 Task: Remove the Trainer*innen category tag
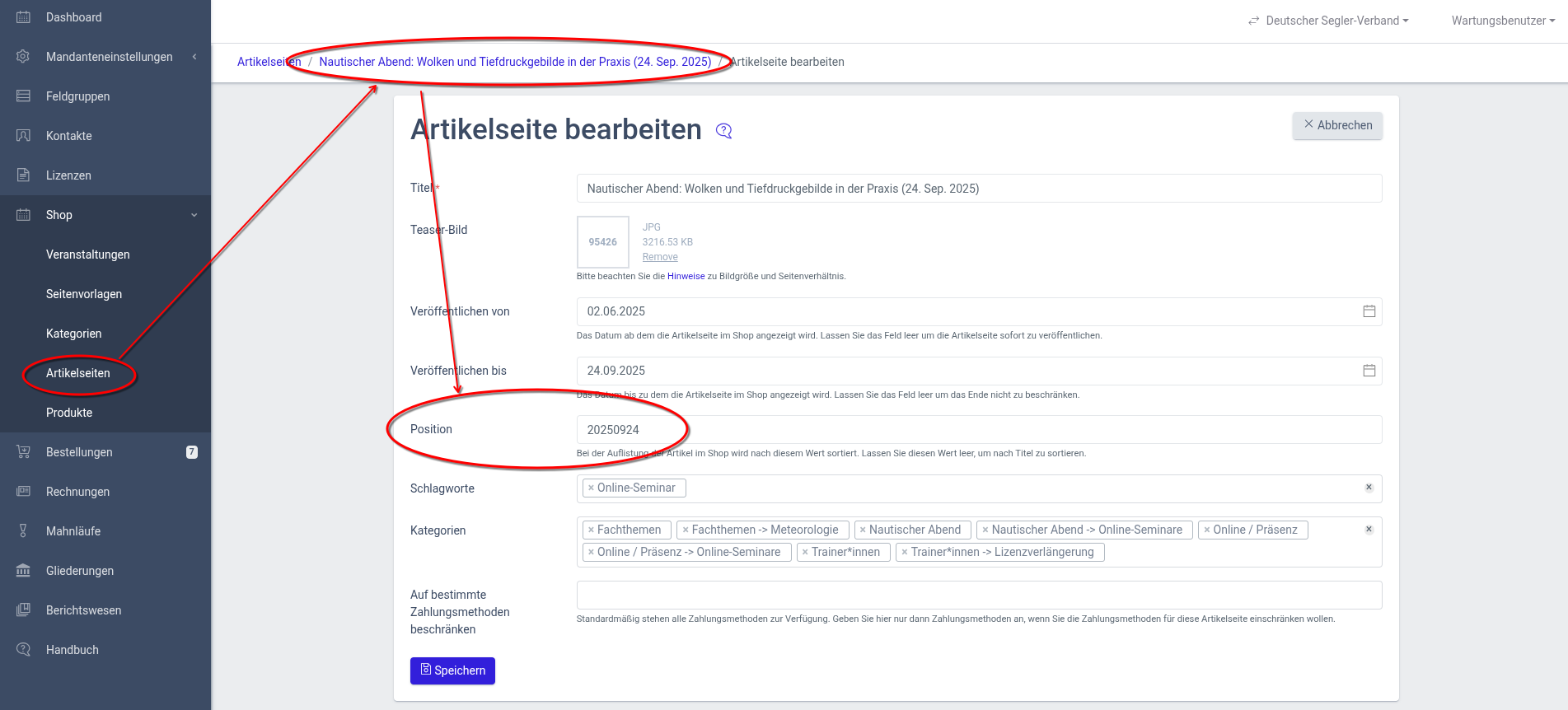pyautogui.click(x=805, y=553)
